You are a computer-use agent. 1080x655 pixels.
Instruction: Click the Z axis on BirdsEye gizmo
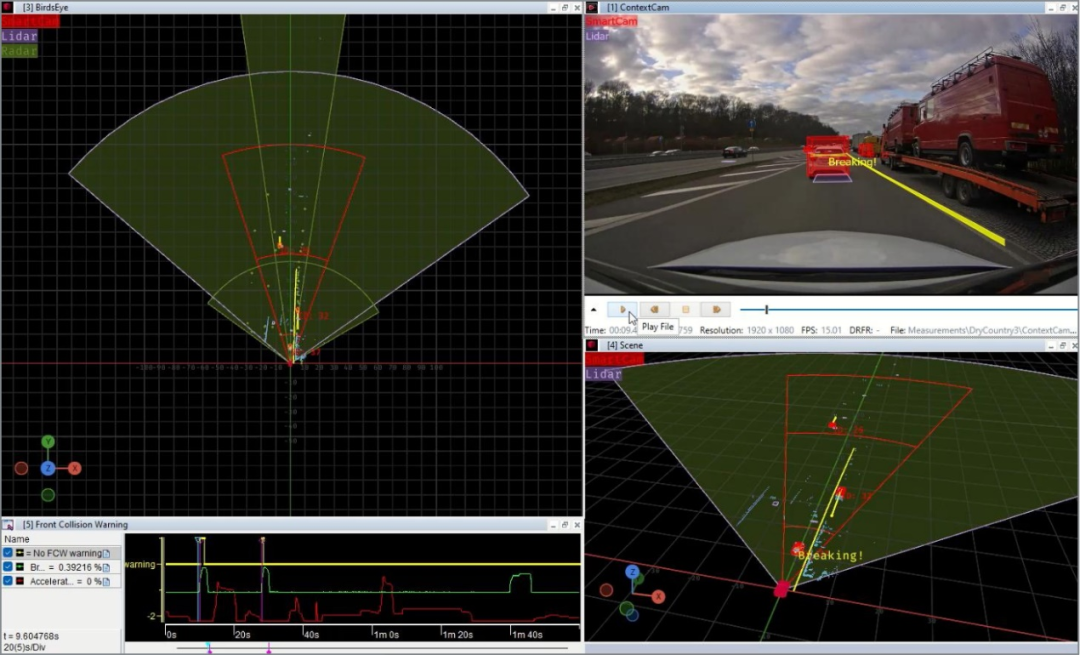(48, 468)
